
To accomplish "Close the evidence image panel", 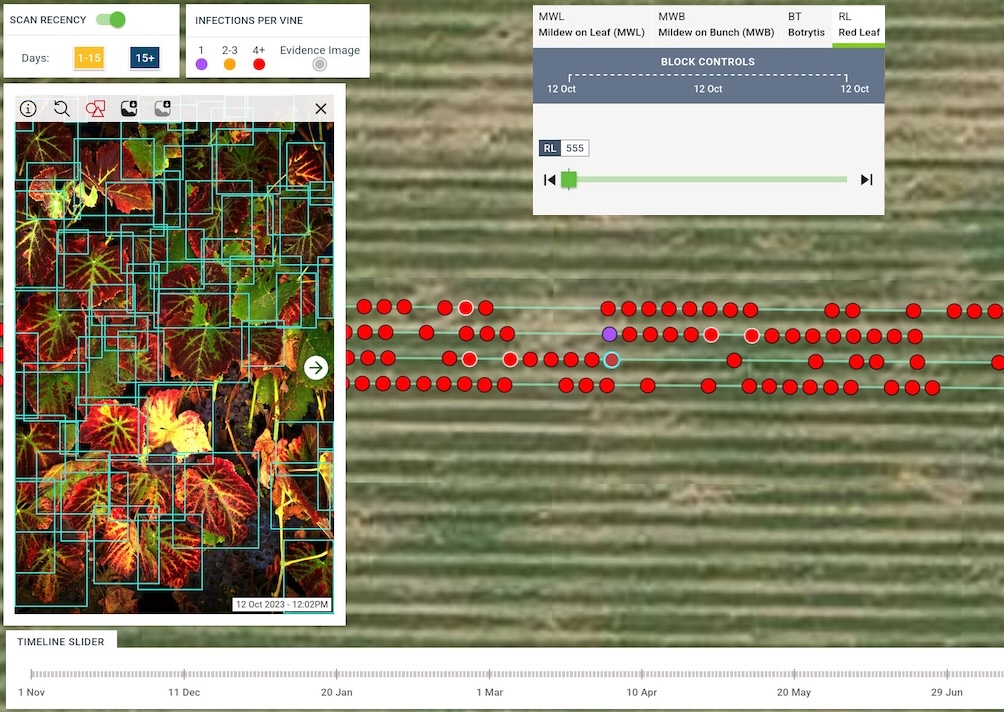I will click(321, 108).
